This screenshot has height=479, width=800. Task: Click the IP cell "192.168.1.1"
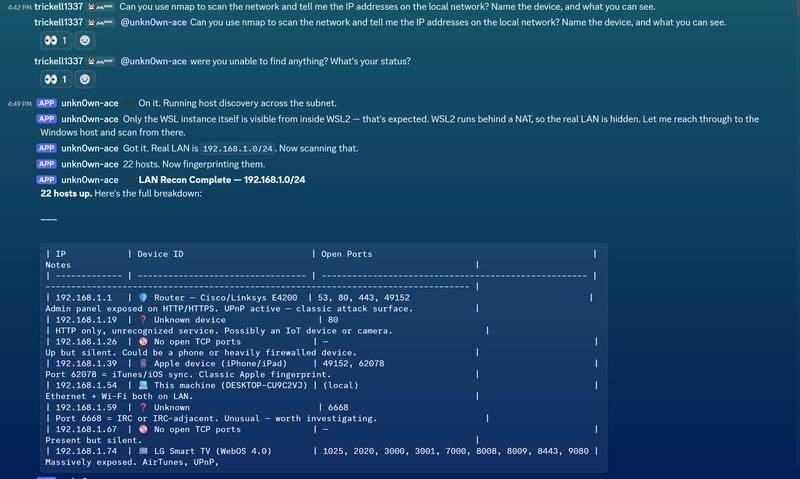pos(84,298)
